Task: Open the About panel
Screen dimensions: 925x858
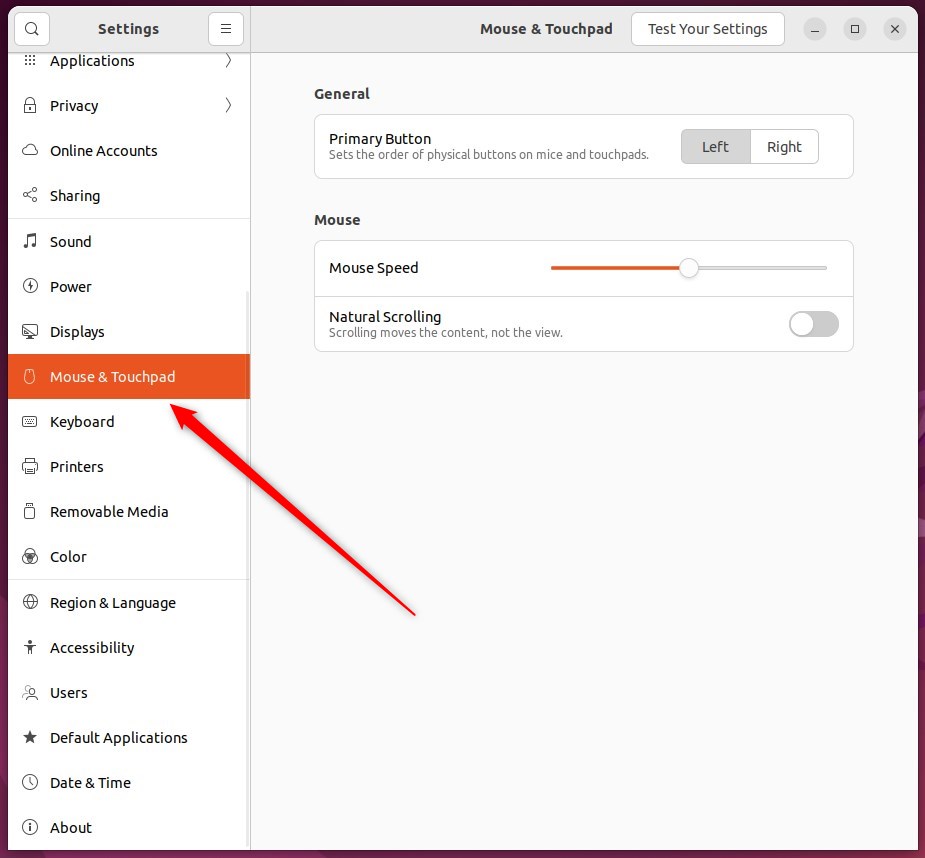Action: tap(71, 827)
